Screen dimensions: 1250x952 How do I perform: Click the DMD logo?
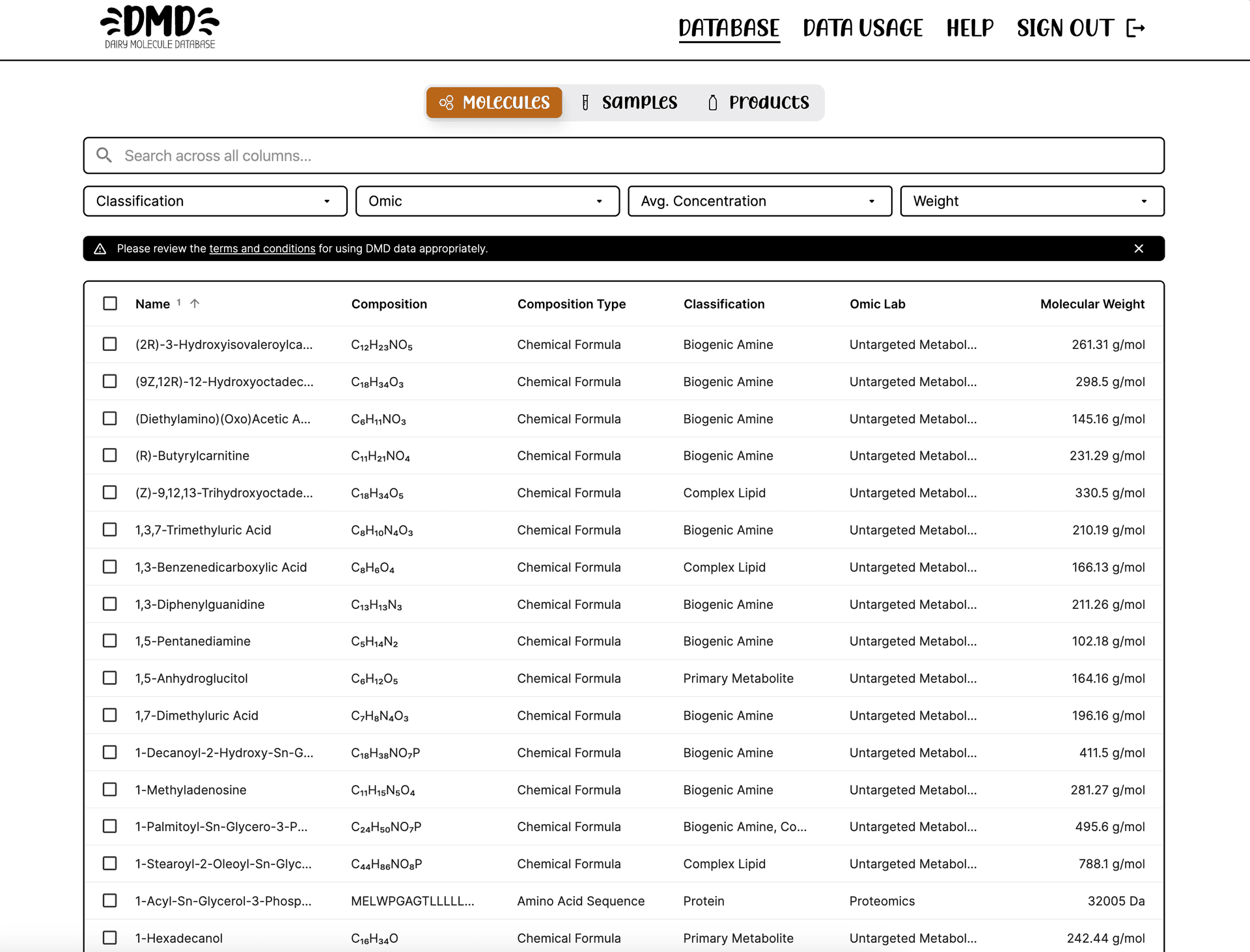tap(158, 26)
